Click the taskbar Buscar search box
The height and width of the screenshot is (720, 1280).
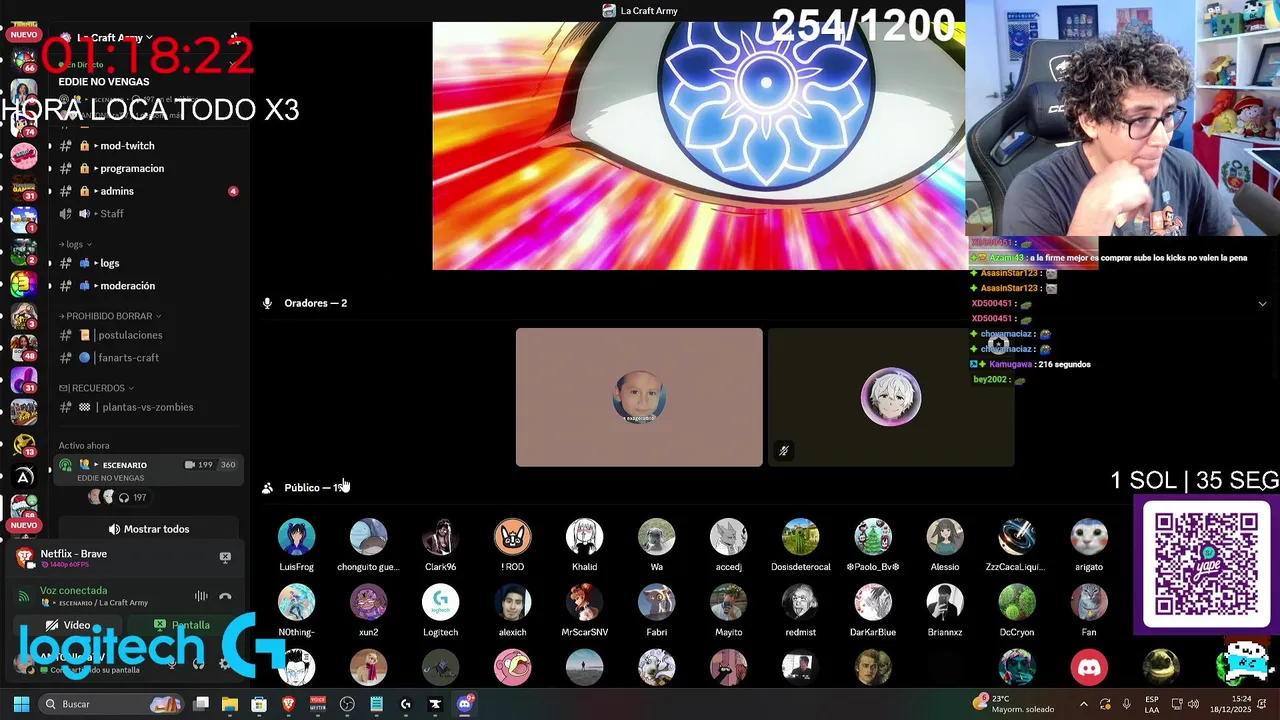tap(112, 704)
